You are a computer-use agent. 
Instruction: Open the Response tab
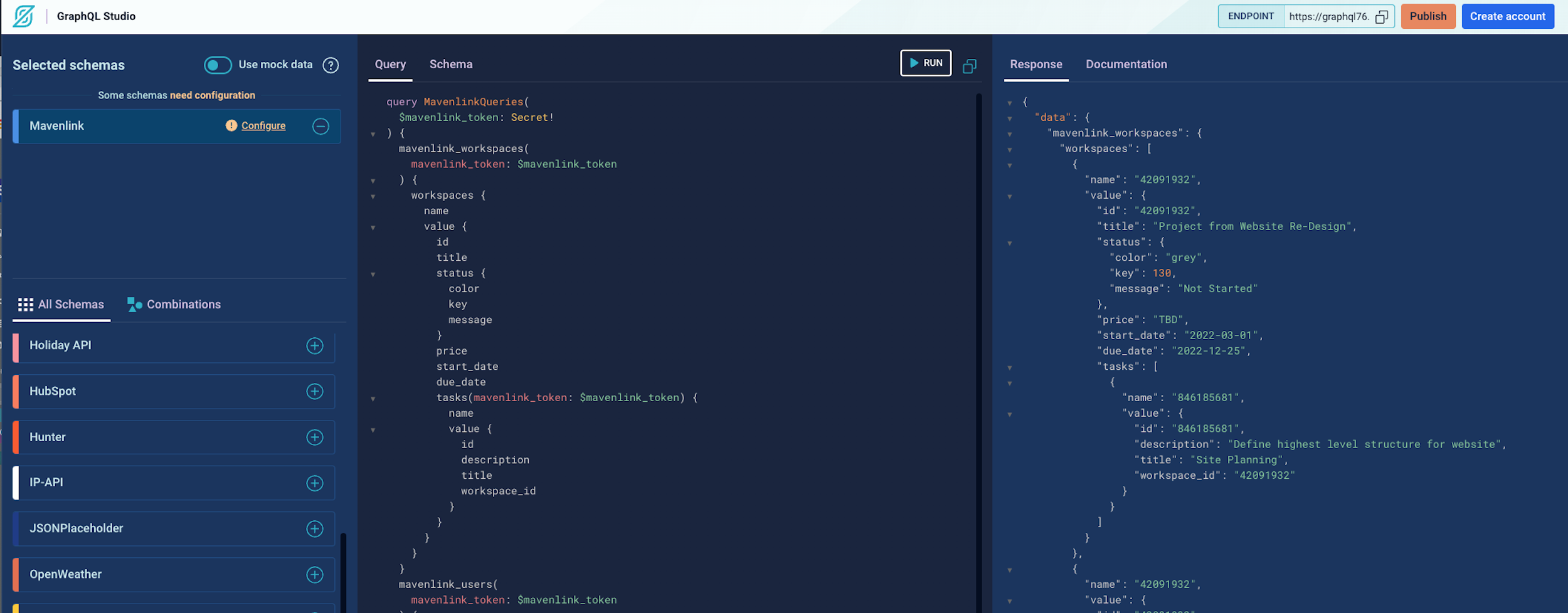pyautogui.click(x=1036, y=65)
